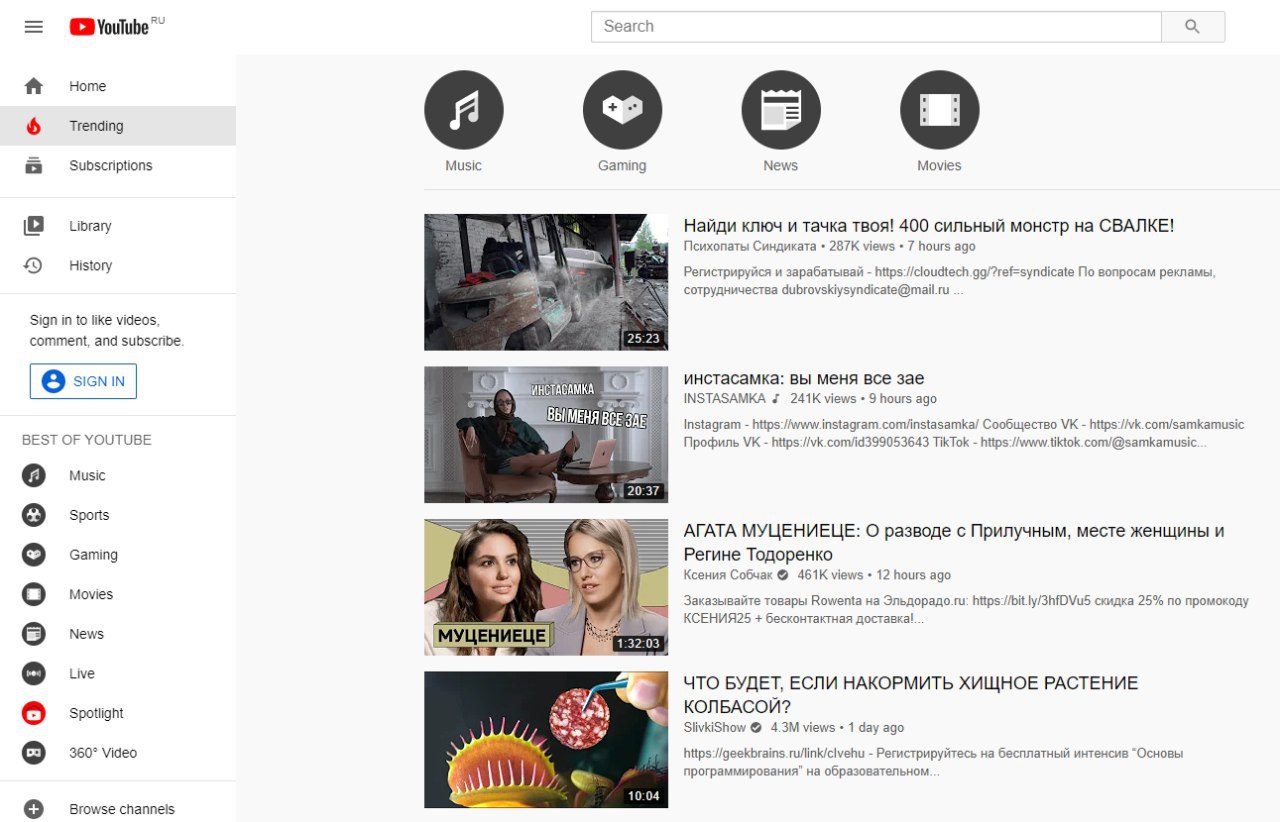The image size is (1280, 822).
Task: Open video title 'инстасамка: вы меня все зае'
Action: pos(804,378)
